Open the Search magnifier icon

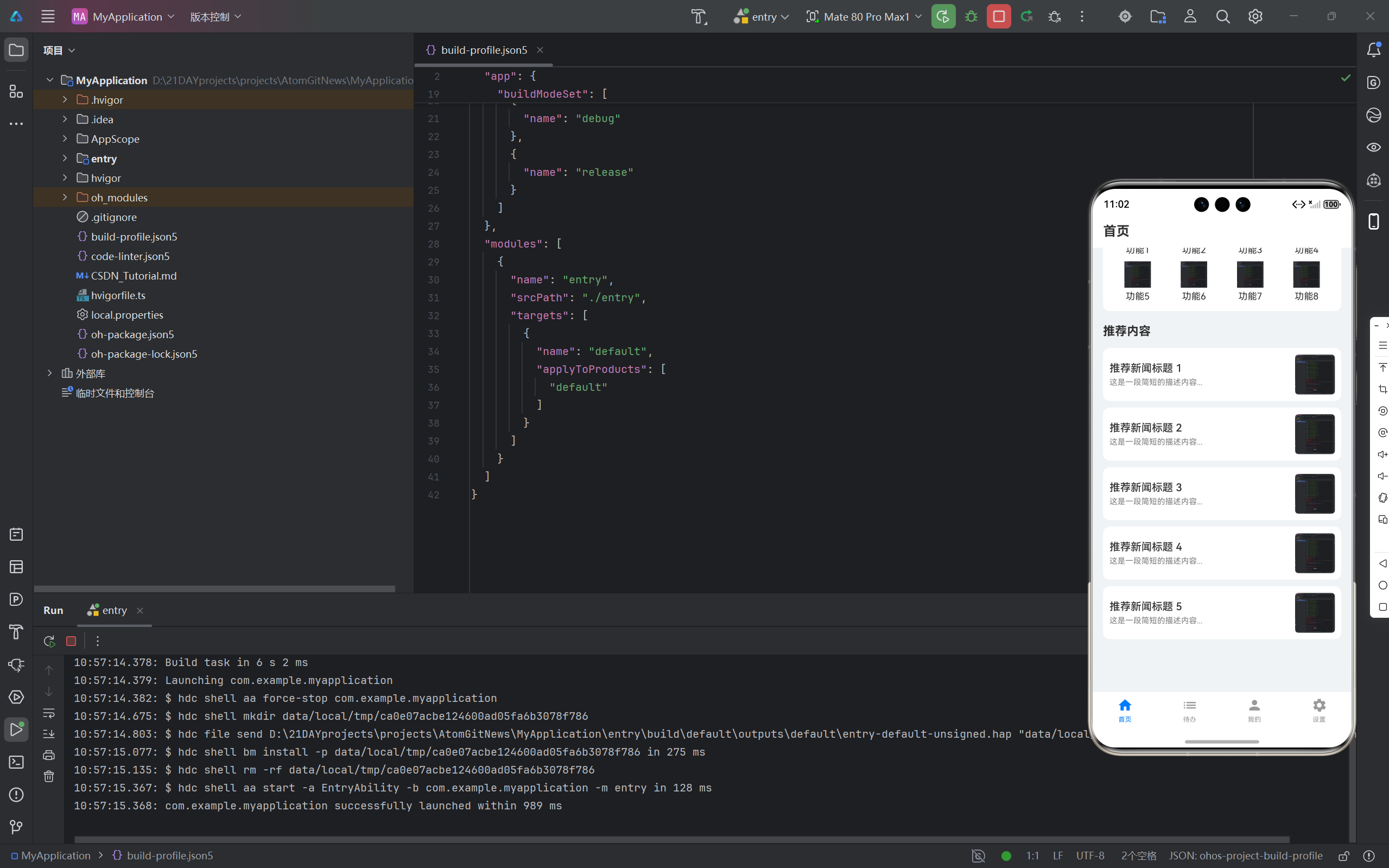pos(1222,17)
